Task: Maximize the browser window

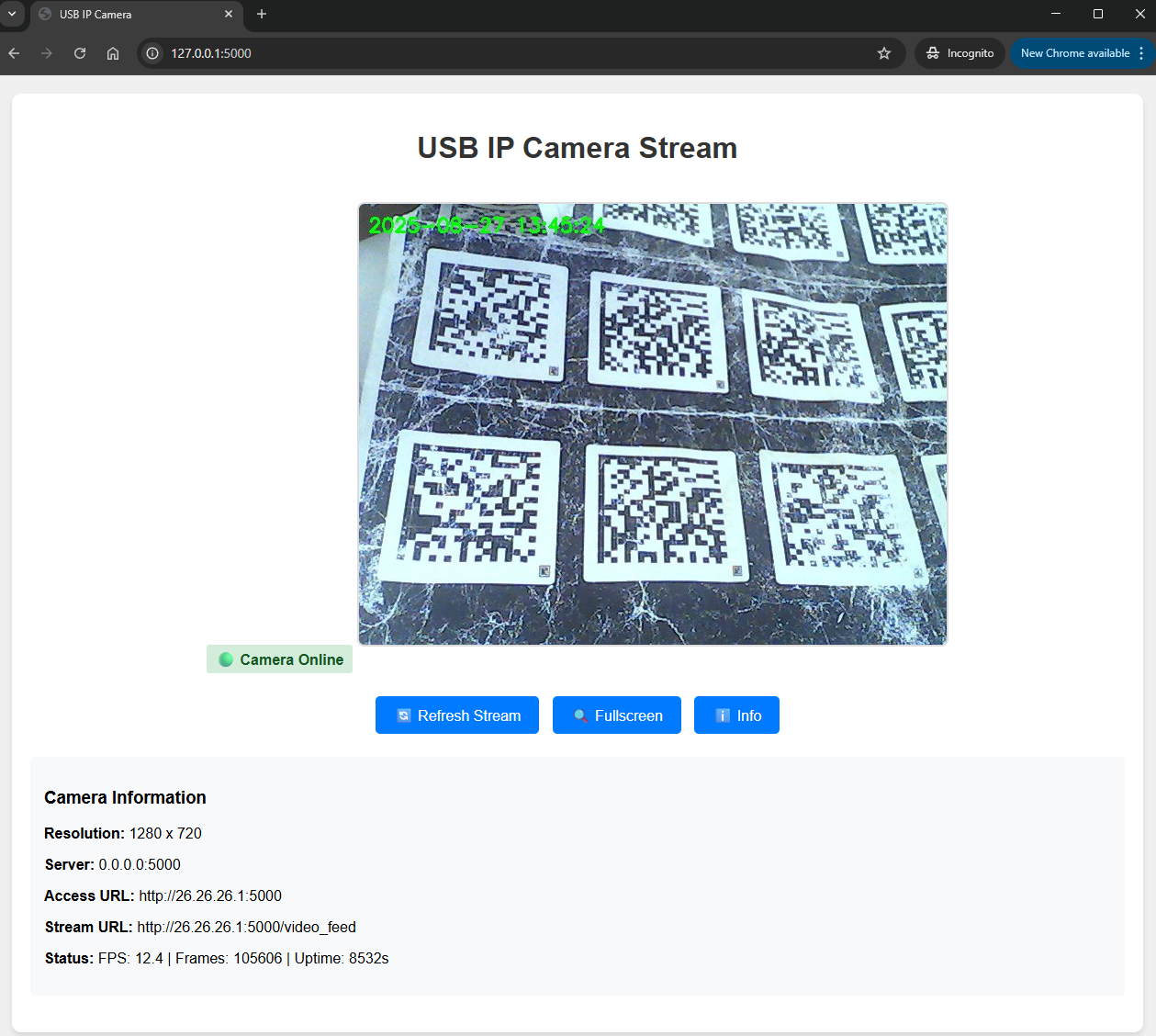Action: [1097, 14]
